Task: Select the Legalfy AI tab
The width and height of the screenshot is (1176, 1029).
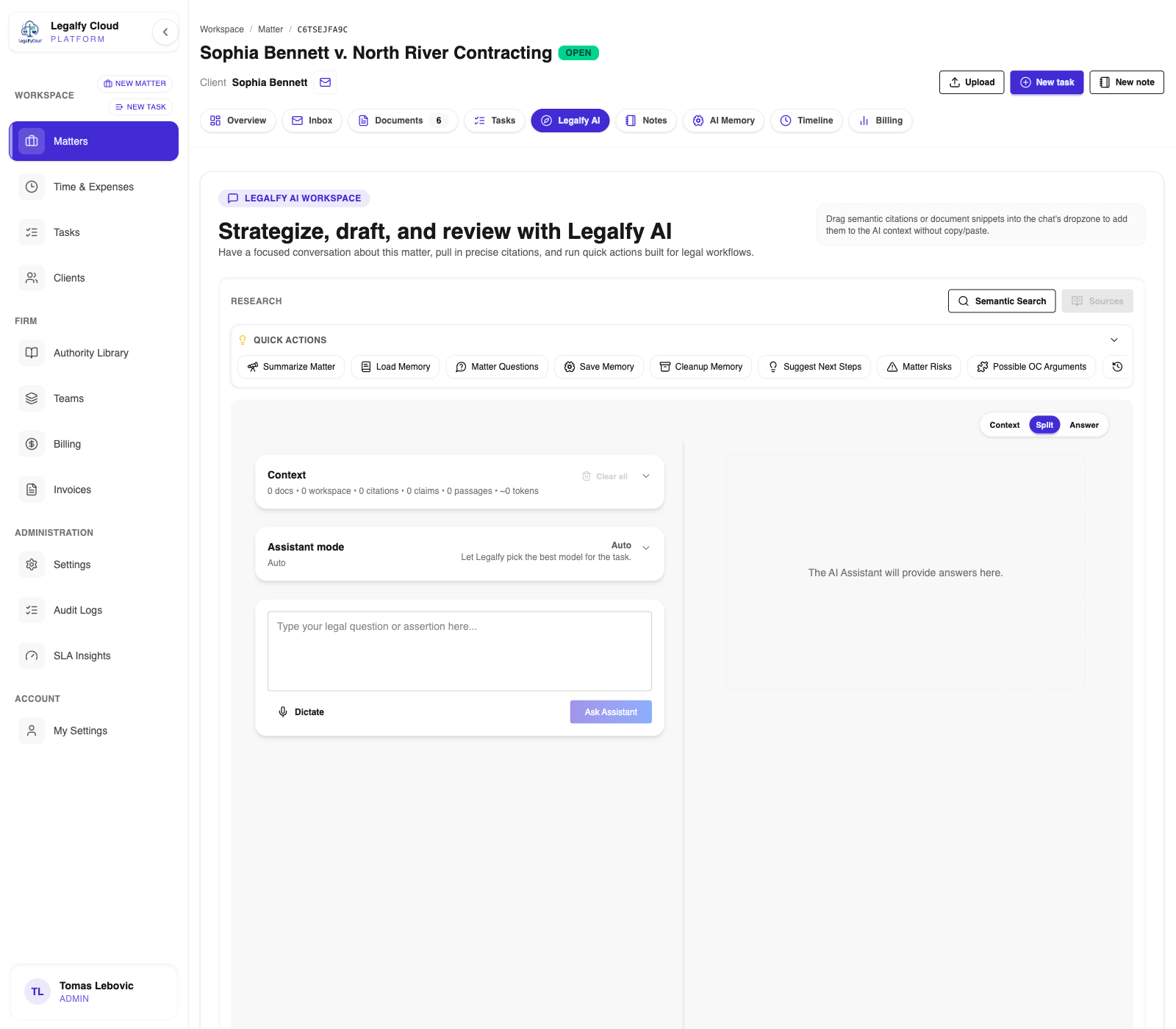Action: 570,121
